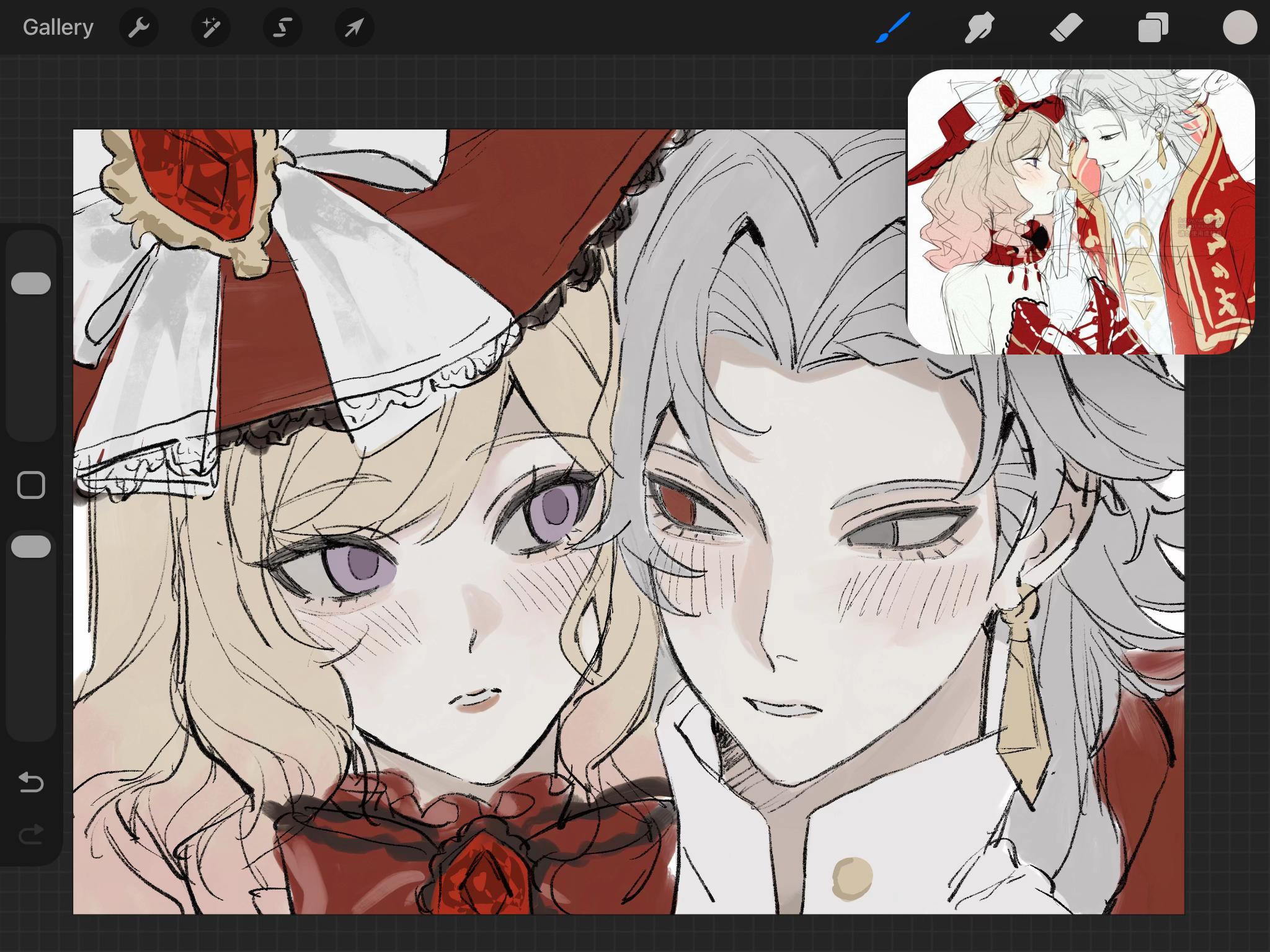Activate the Selection tool

283,27
